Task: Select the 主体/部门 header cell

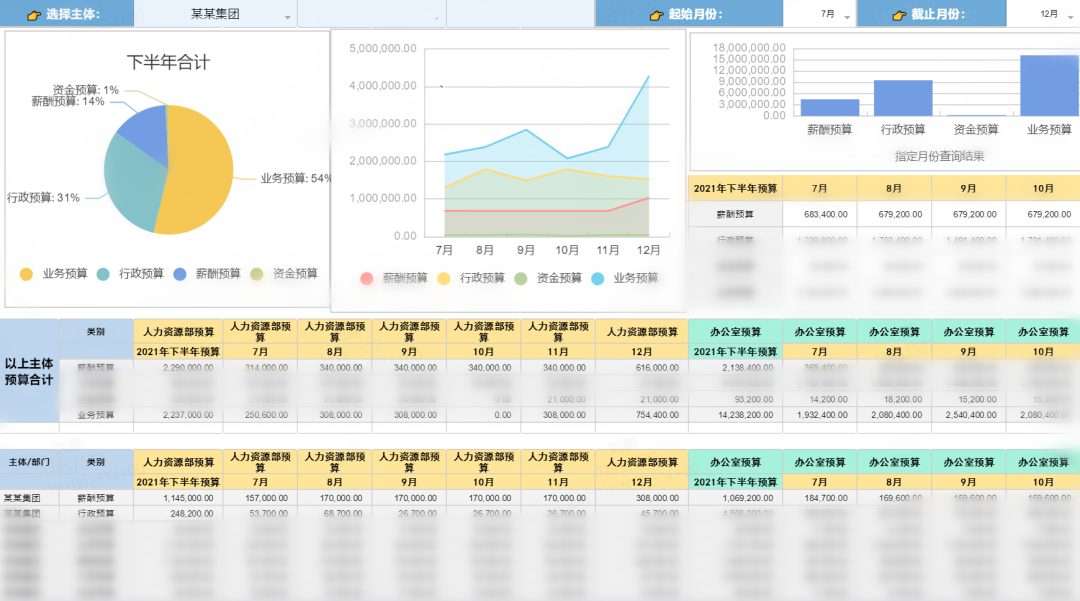Action: coord(29,462)
